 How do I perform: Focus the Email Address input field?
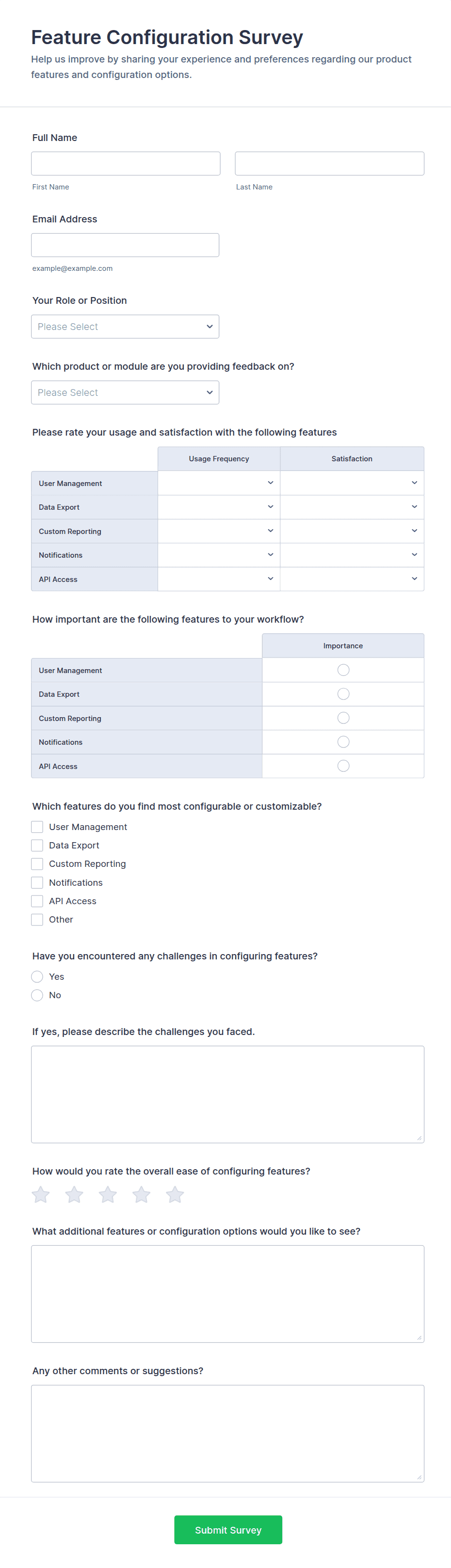click(x=125, y=245)
